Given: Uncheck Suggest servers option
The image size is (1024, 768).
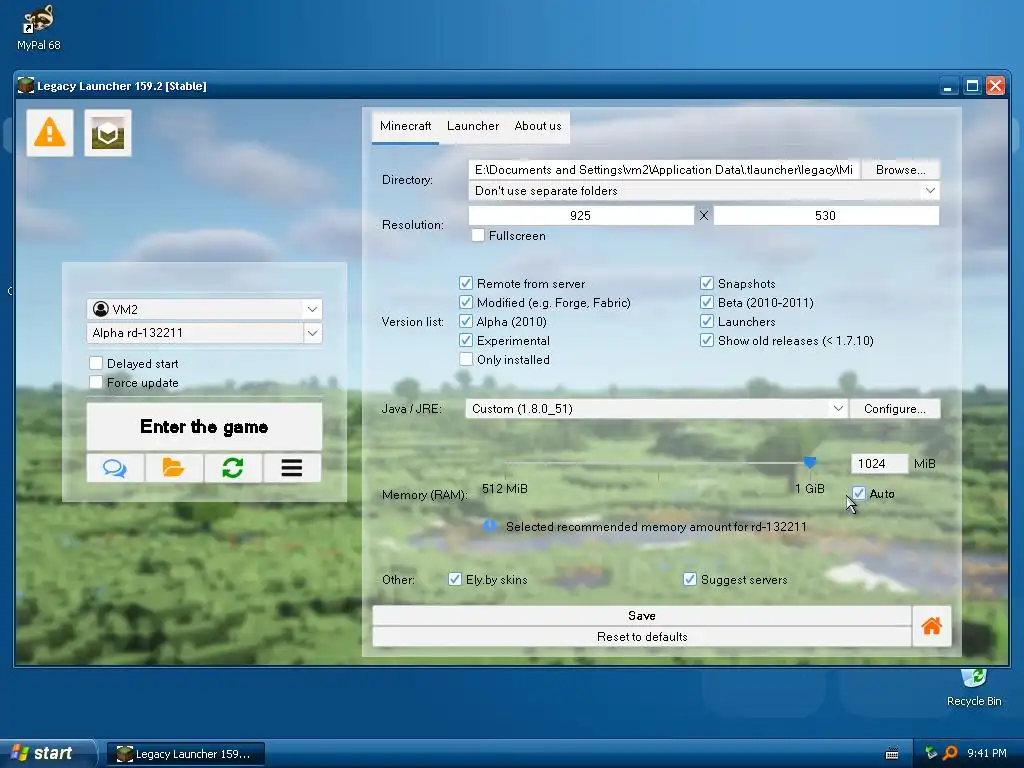Looking at the screenshot, I should pos(690,579).
